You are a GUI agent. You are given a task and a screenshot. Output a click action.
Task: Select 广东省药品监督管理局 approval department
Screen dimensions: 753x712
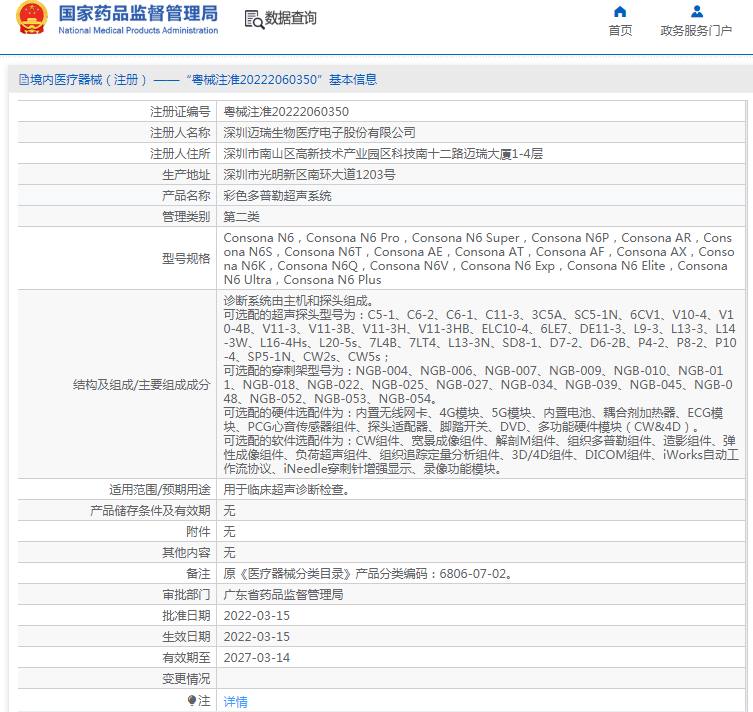click(283, 595)
